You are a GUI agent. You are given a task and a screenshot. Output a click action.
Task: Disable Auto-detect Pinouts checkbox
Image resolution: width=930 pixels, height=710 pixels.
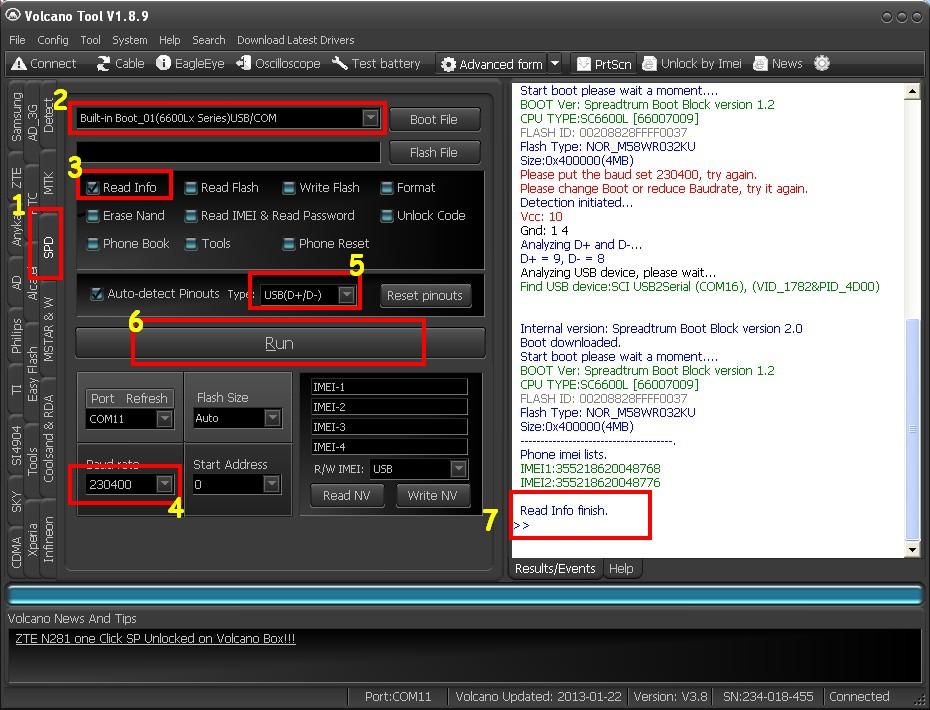[x=96, y=294]
